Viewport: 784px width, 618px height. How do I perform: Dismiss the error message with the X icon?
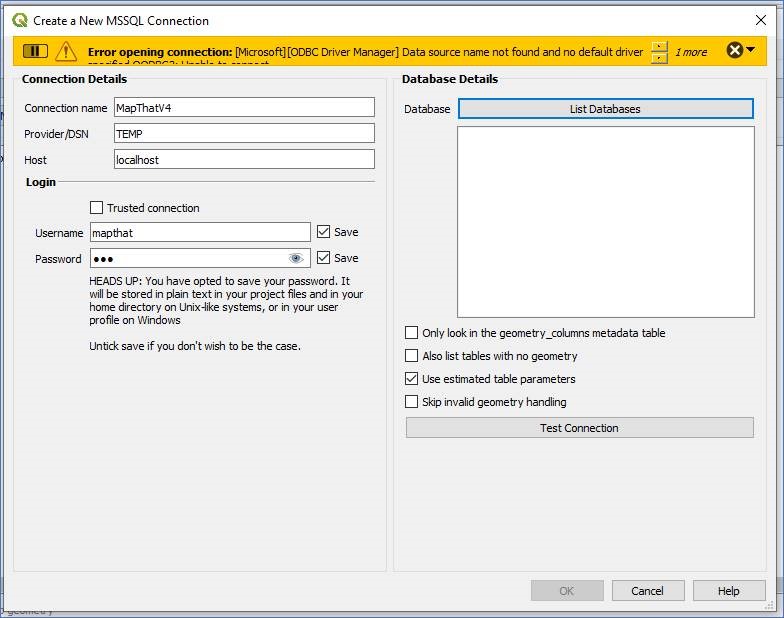(x=734, y=50)
